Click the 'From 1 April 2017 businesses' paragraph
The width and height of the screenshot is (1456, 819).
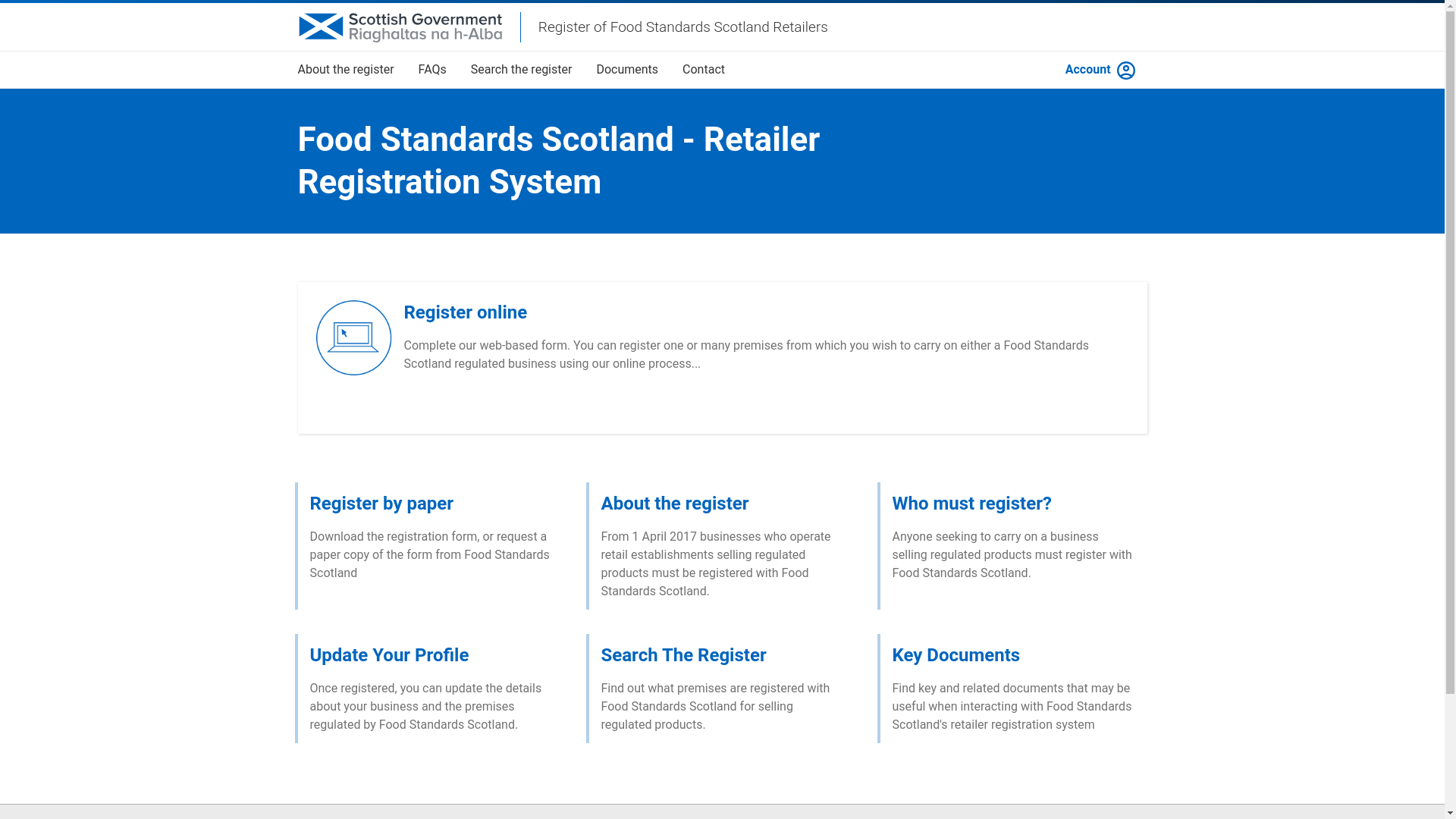pos(715,564)
